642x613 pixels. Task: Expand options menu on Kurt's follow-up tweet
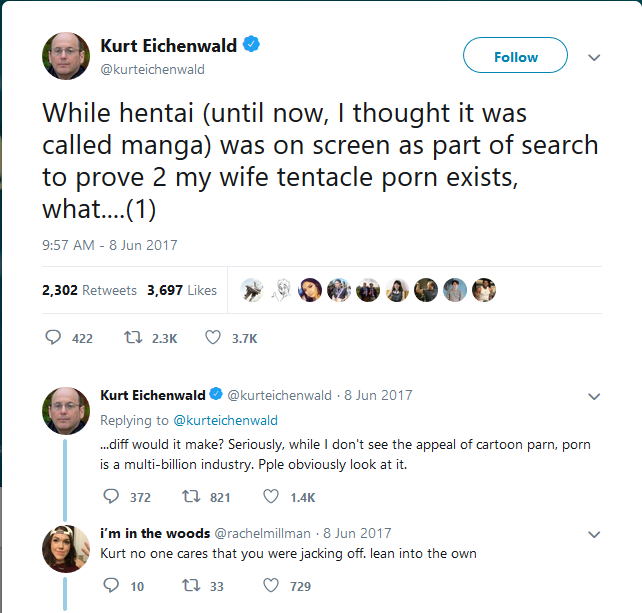[594, 396]
